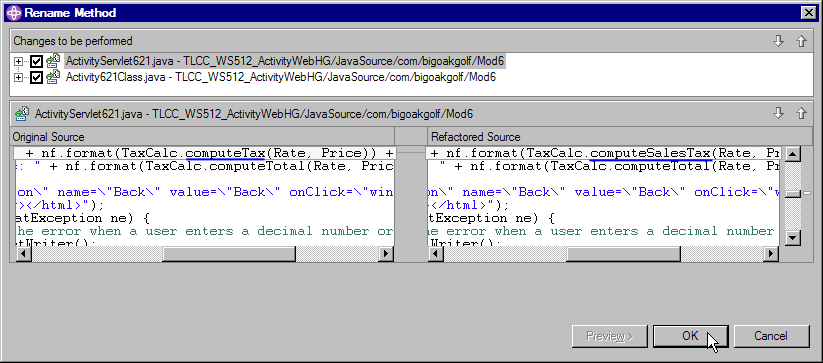The height and width of the screenshot is (363, 823).
Task: Uncheck the Activity621Class.java change checkbox
Action: [x=36, y=78]
